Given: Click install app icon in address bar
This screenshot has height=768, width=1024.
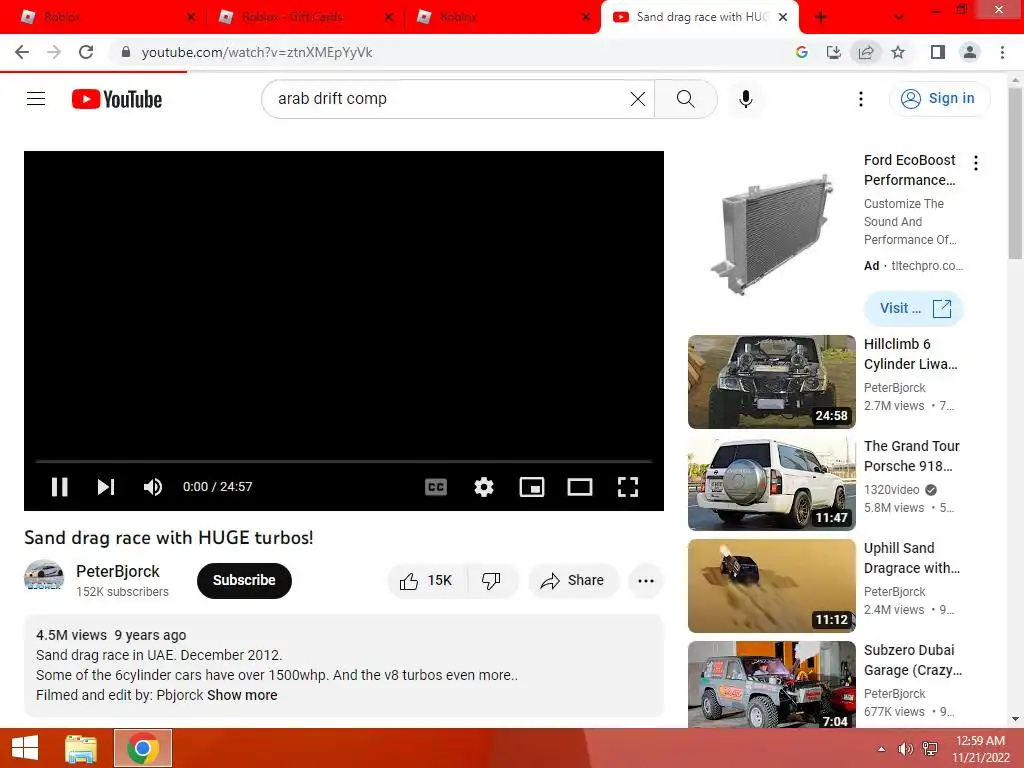Looking at the screenshot, I should pos(833,52).
